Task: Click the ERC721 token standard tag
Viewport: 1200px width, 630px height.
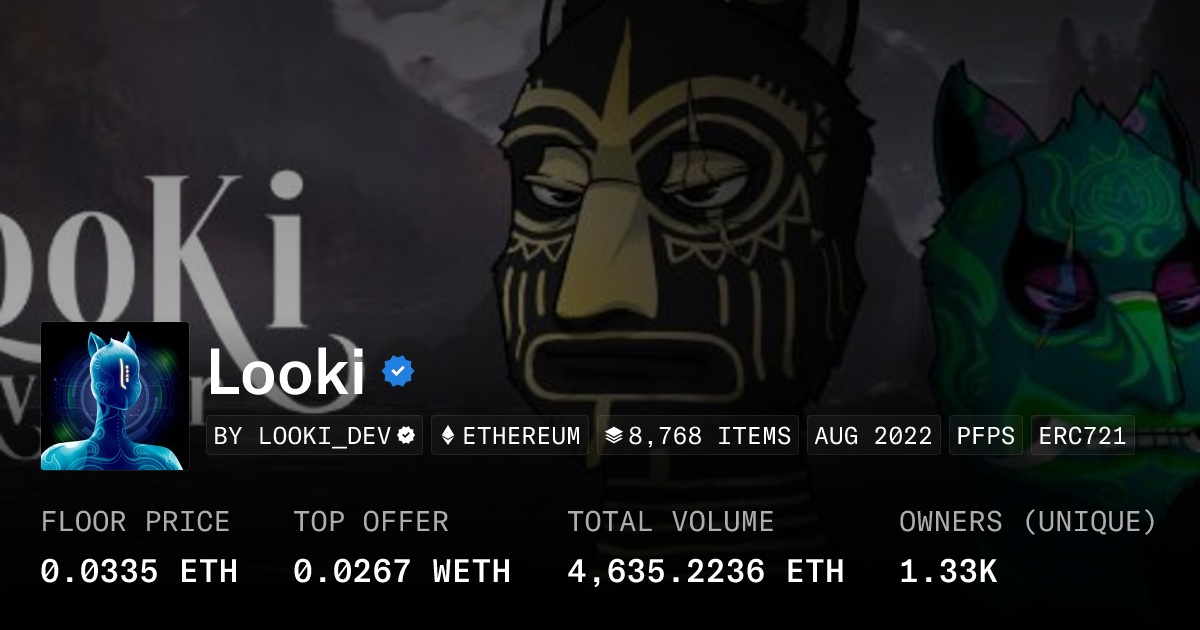Action: coord(1083,436)
